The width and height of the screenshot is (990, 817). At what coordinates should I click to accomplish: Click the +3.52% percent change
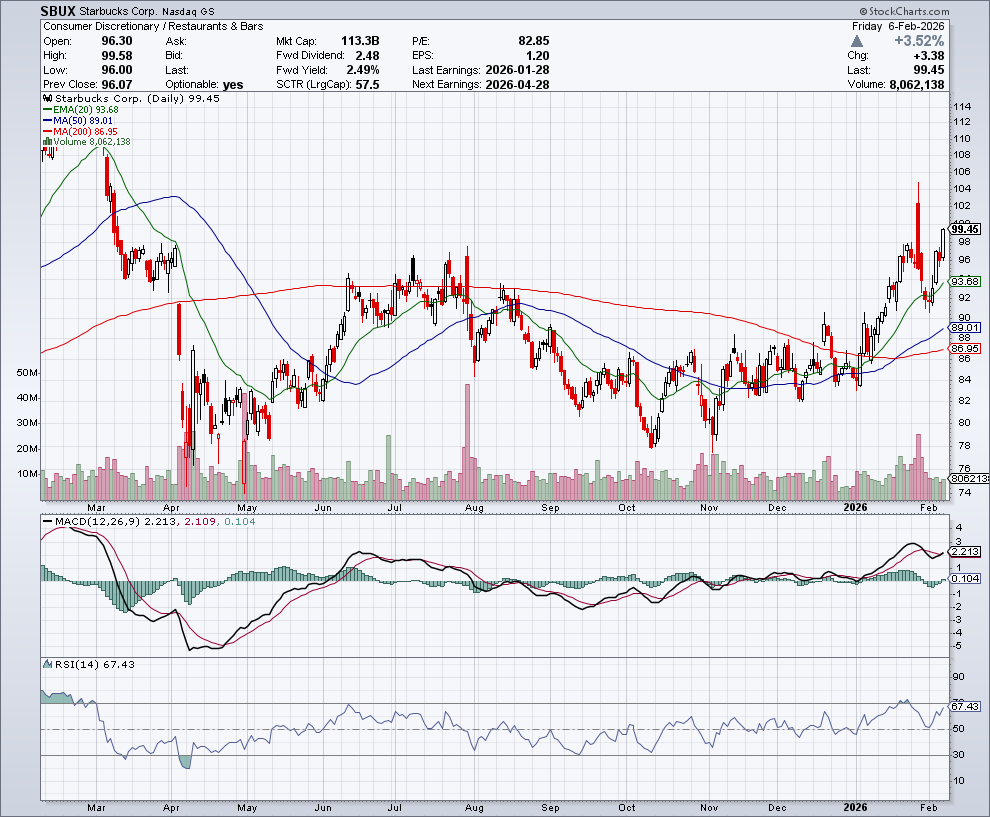point(919,41)
